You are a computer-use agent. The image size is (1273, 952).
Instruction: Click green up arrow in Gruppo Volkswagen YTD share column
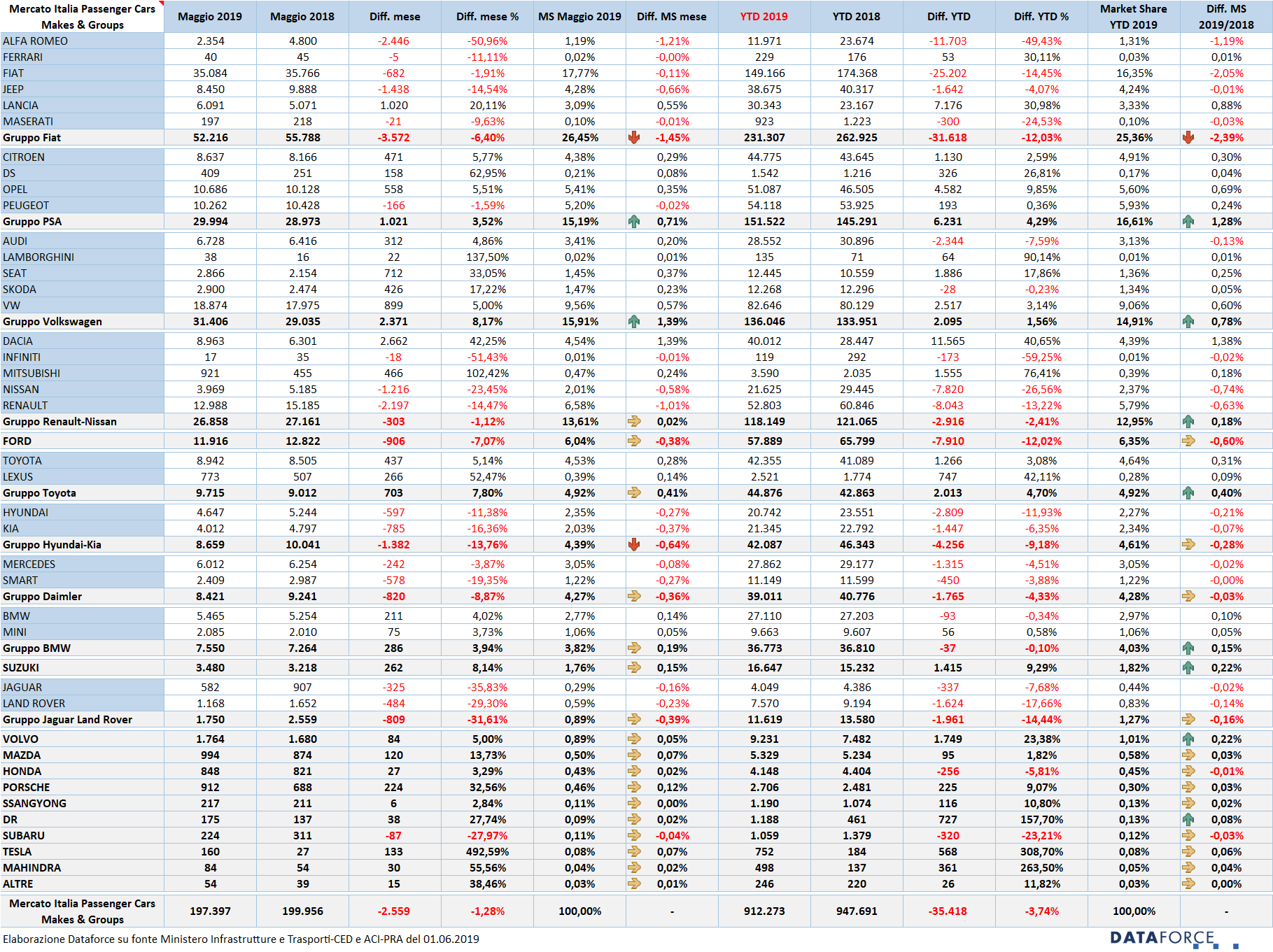point(1188,322)
